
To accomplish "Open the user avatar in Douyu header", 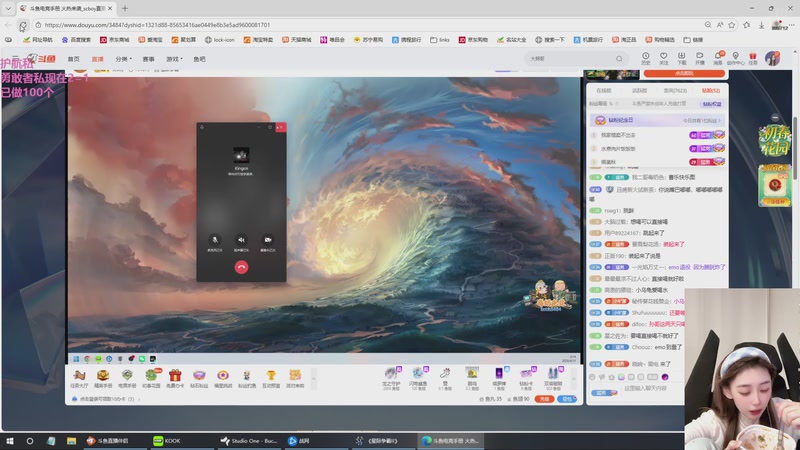I will tap(772, 58).
